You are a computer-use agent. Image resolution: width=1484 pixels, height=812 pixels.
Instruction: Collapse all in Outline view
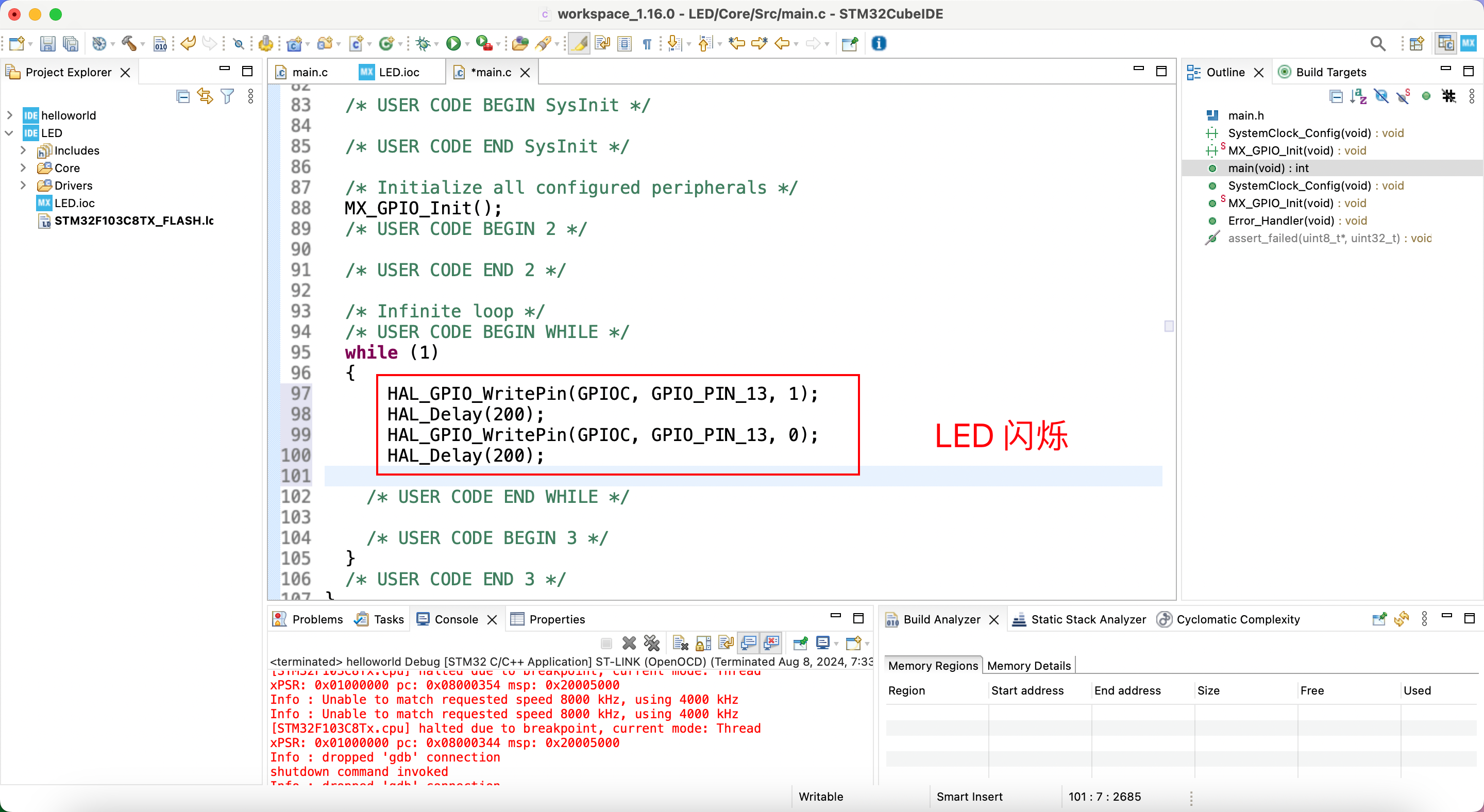click(1336, 96)
